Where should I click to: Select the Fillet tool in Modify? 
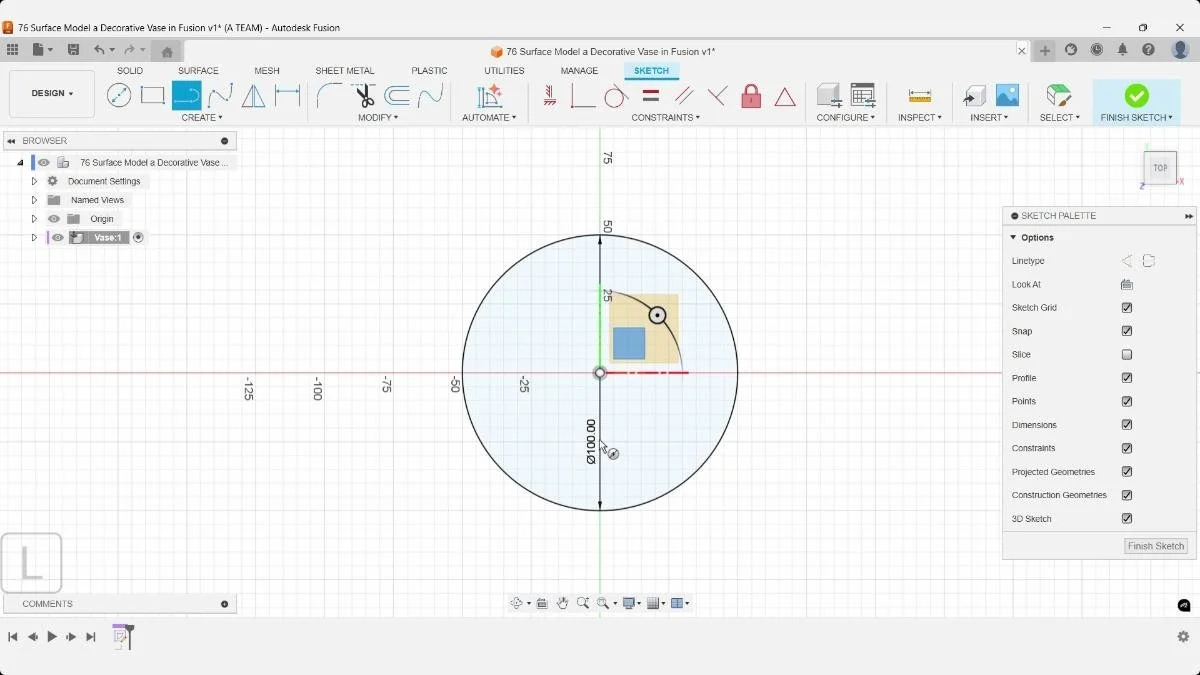[329, 96]
